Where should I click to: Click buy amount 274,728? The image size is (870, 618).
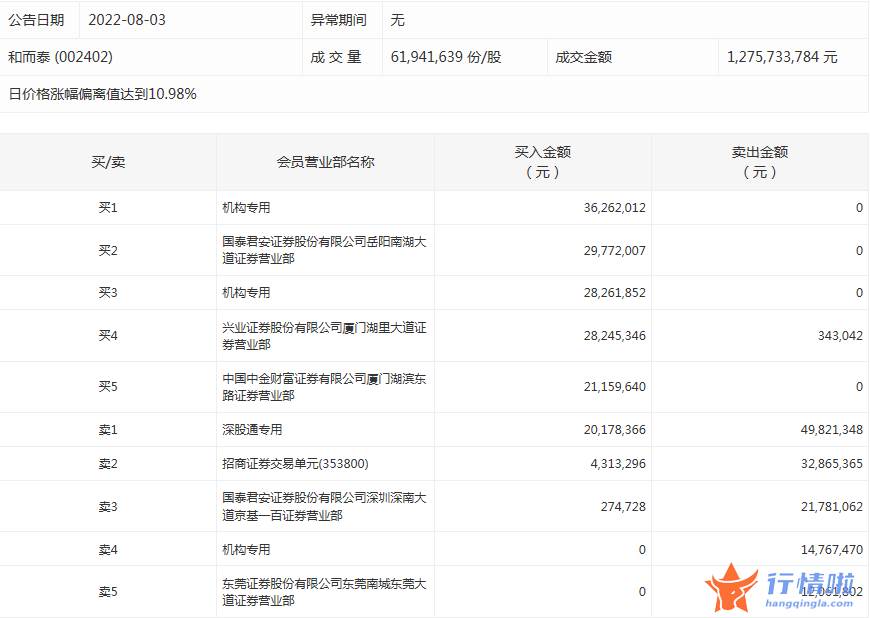tap(624, 506)
